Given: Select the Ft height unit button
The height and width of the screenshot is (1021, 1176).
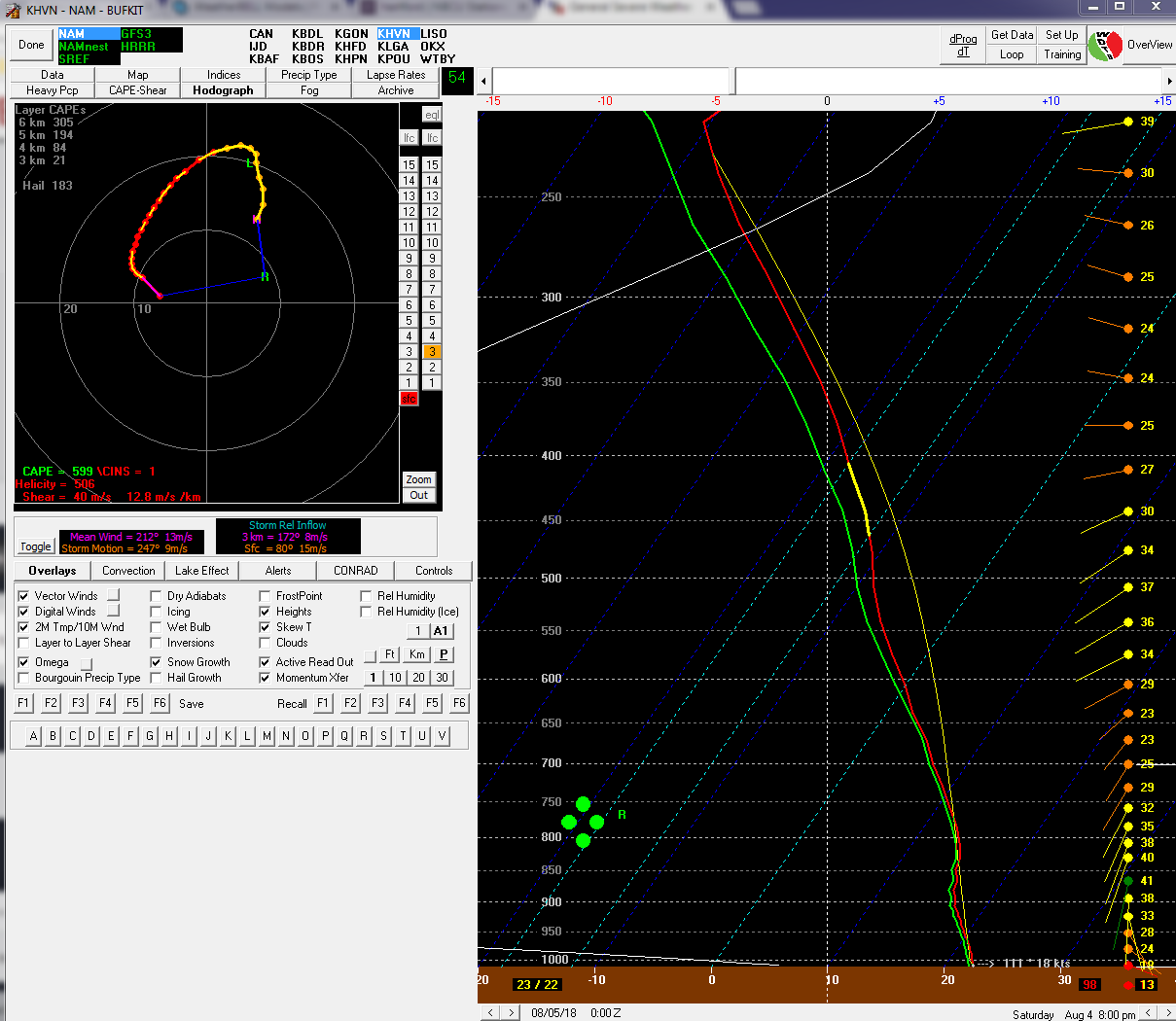Looking at the screenshot, I should 390,654.
